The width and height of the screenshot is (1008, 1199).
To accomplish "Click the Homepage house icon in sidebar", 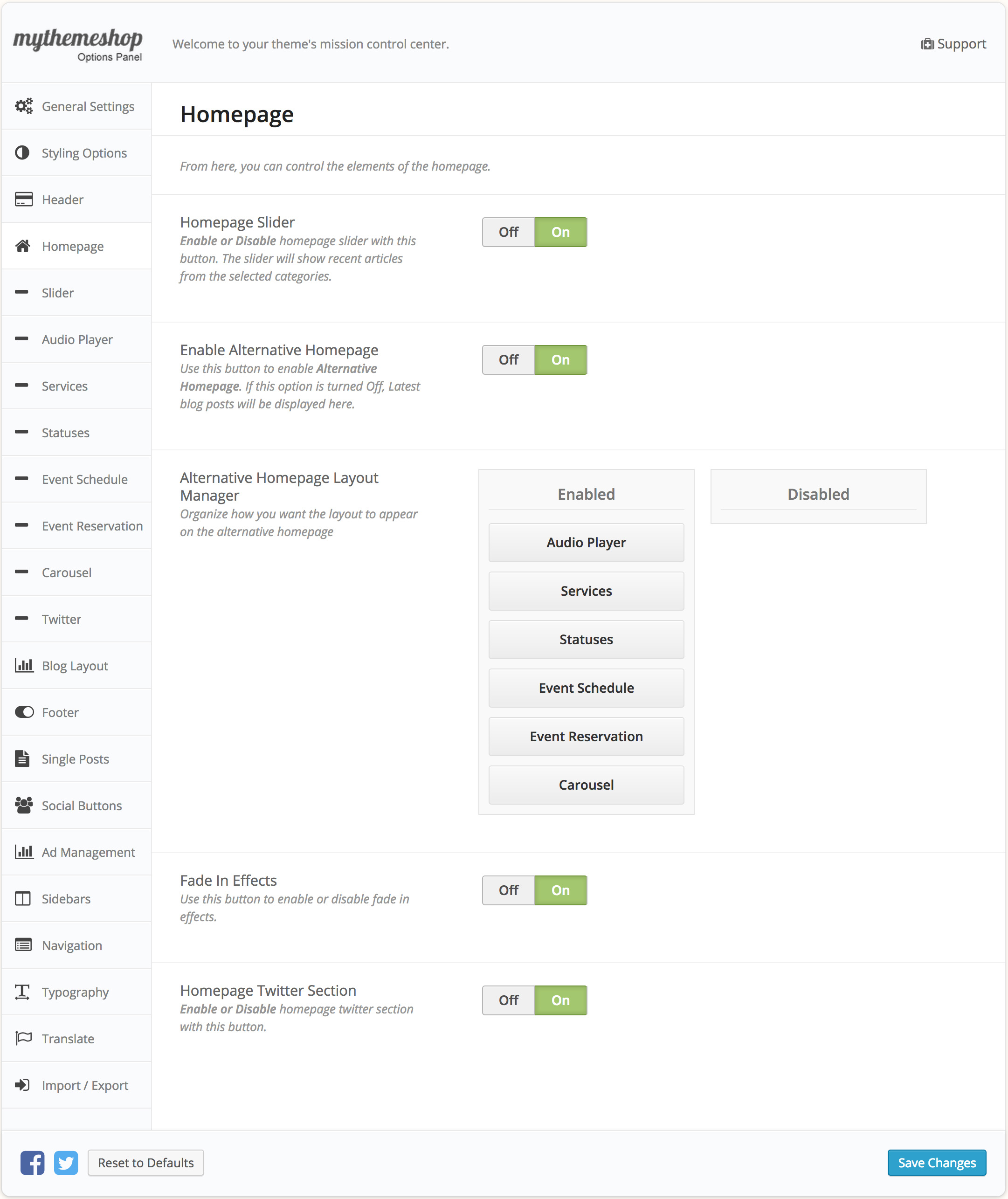I will click(x=23, y=246).
